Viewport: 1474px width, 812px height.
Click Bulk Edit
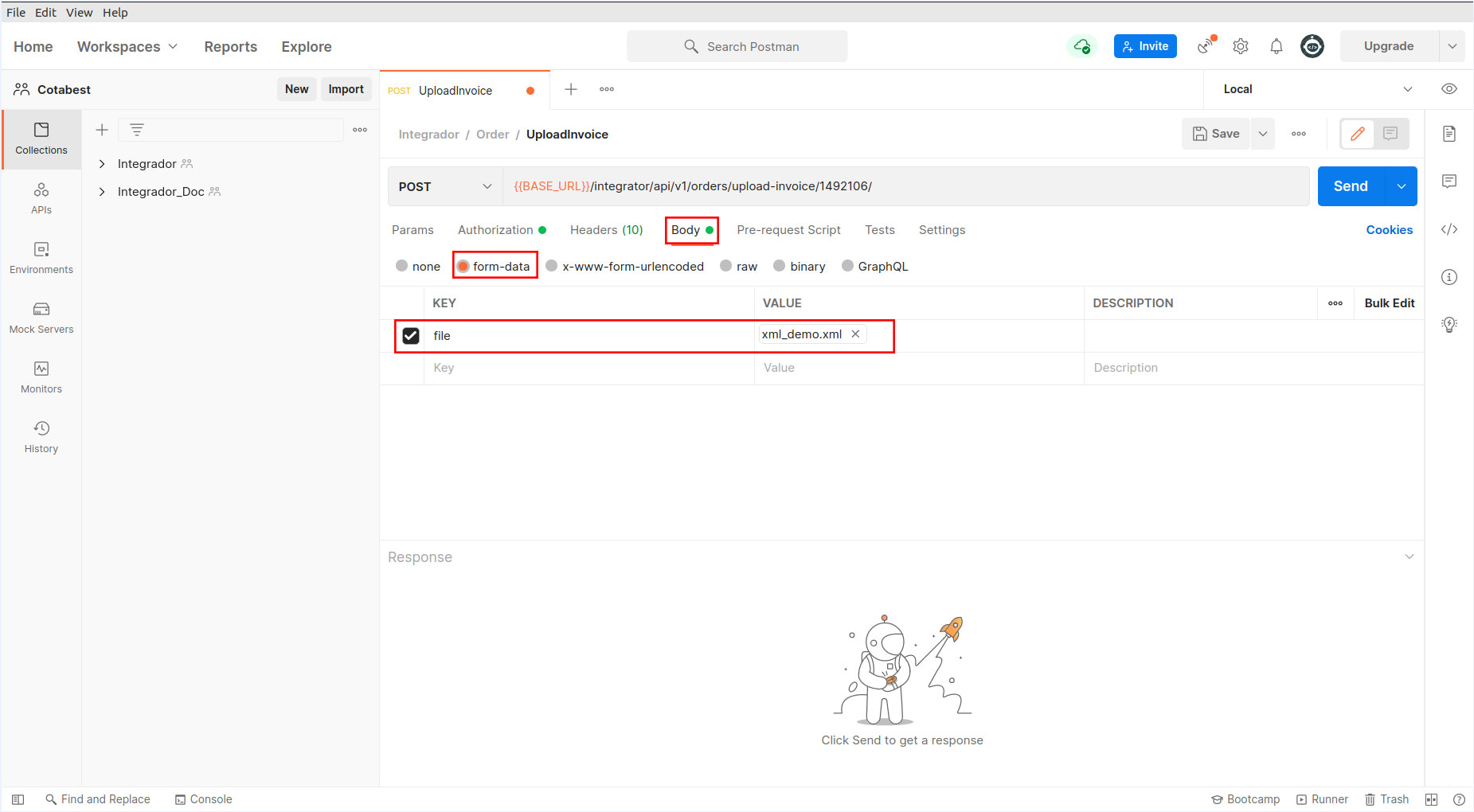(1389, 303)
